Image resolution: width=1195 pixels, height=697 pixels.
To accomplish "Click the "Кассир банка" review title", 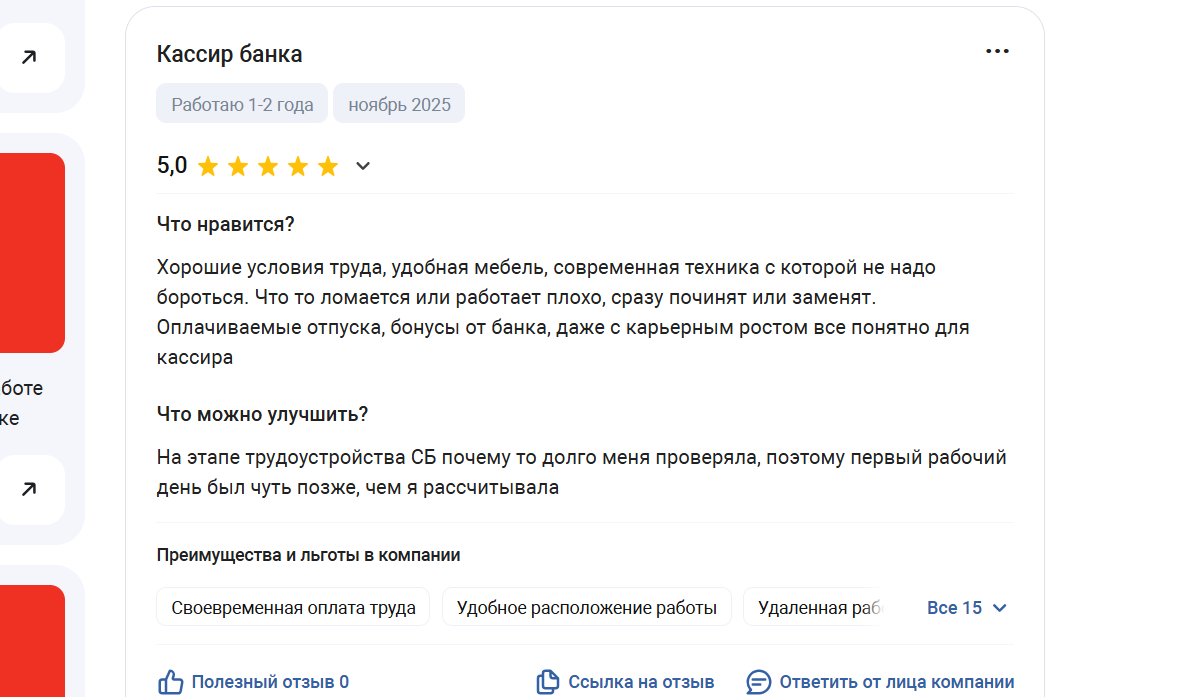I will [x=229, y=54].
